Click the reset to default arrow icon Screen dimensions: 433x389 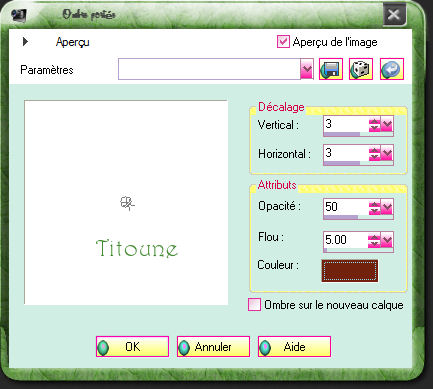[392, 69]
